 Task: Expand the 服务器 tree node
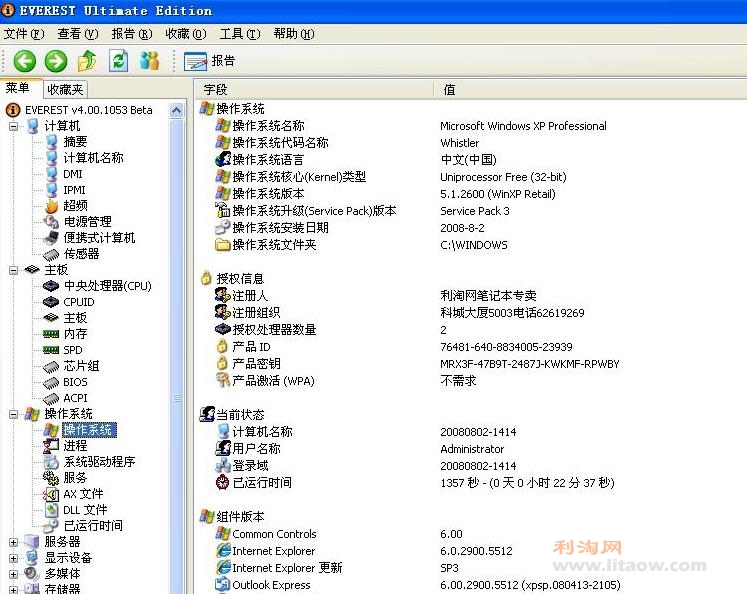pos(13,542)
